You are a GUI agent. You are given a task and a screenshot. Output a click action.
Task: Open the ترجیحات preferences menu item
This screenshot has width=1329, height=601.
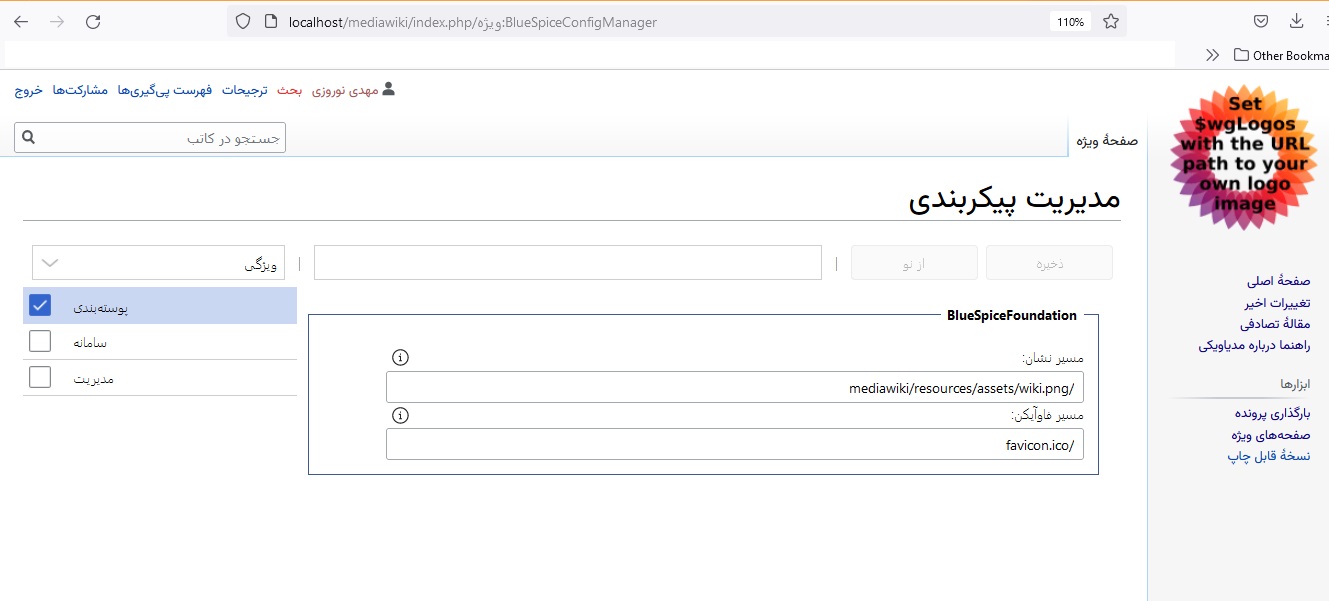pyautogui.click(x=244, y=90)
